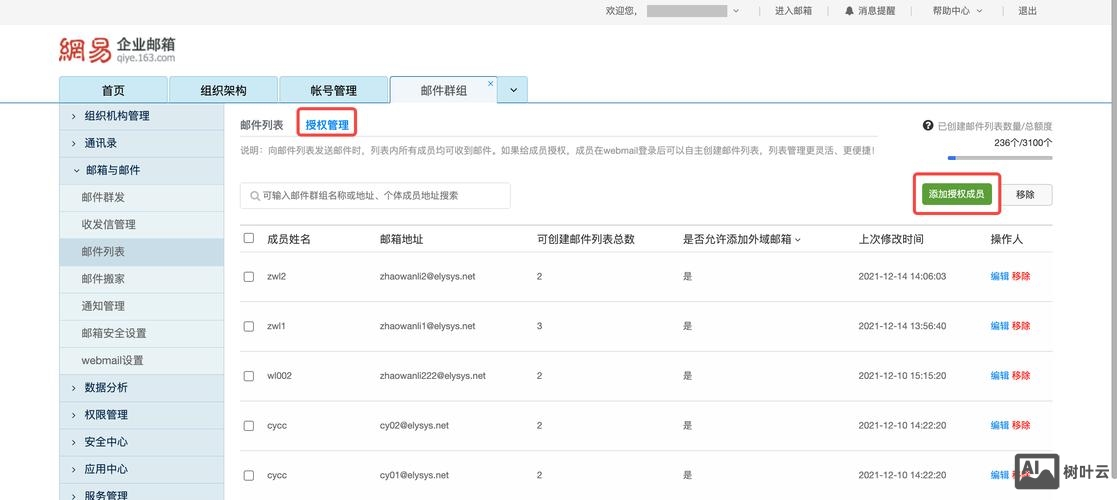Screen dimensions: 1117x500
Task: Tick the select-all checkbox in the table header
Action: tap(249, 238)
